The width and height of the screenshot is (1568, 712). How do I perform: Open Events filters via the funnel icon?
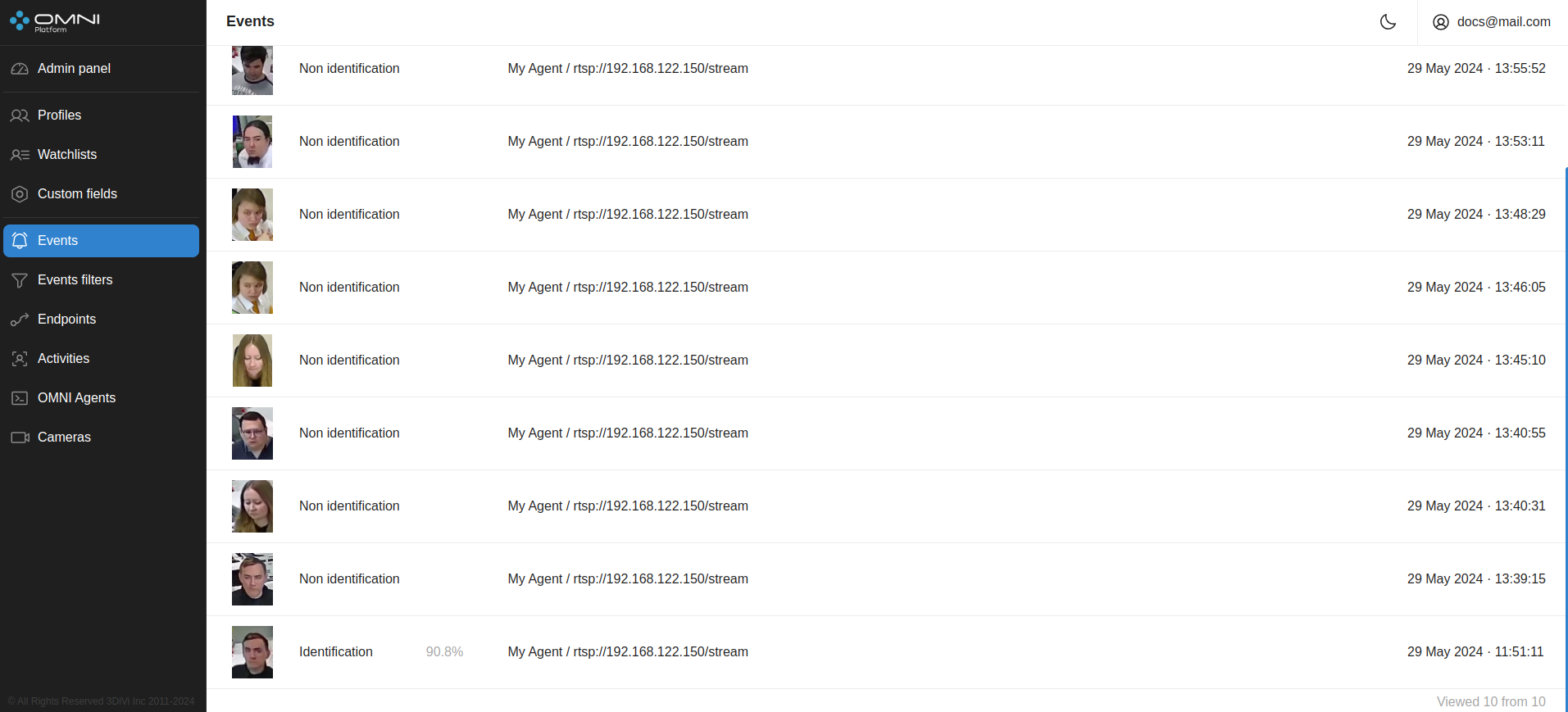click(20, 280)
